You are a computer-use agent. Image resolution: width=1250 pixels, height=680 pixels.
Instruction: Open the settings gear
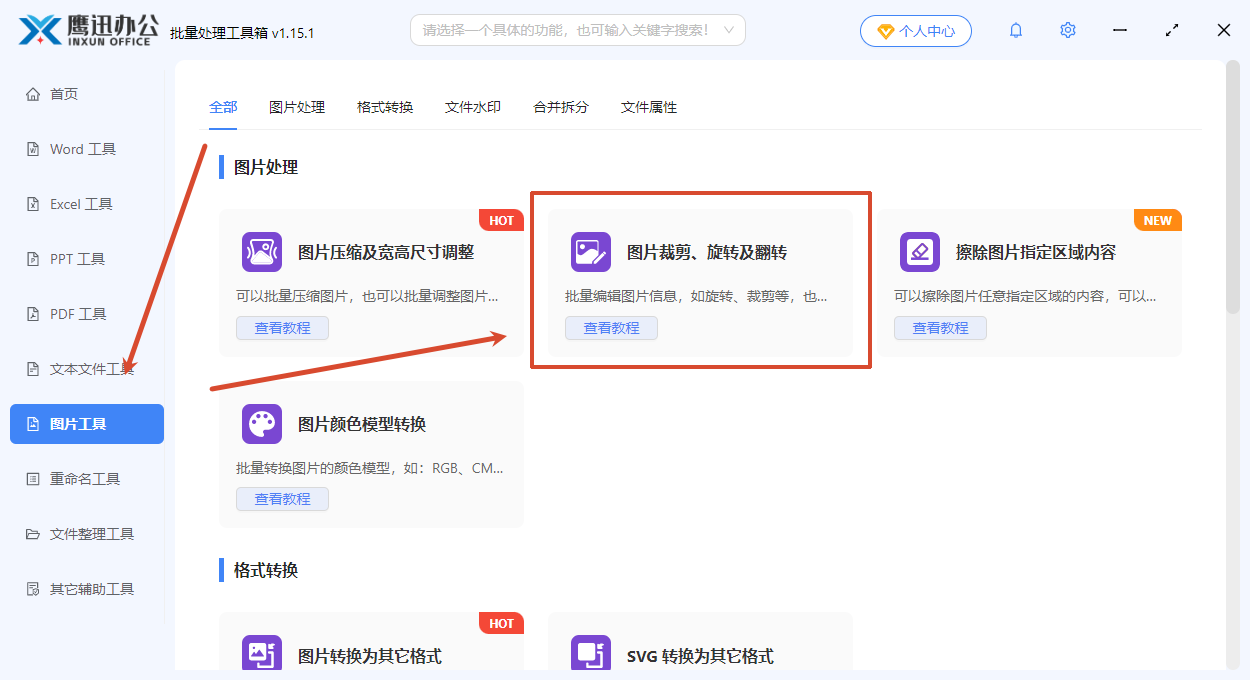[1068, 30]
